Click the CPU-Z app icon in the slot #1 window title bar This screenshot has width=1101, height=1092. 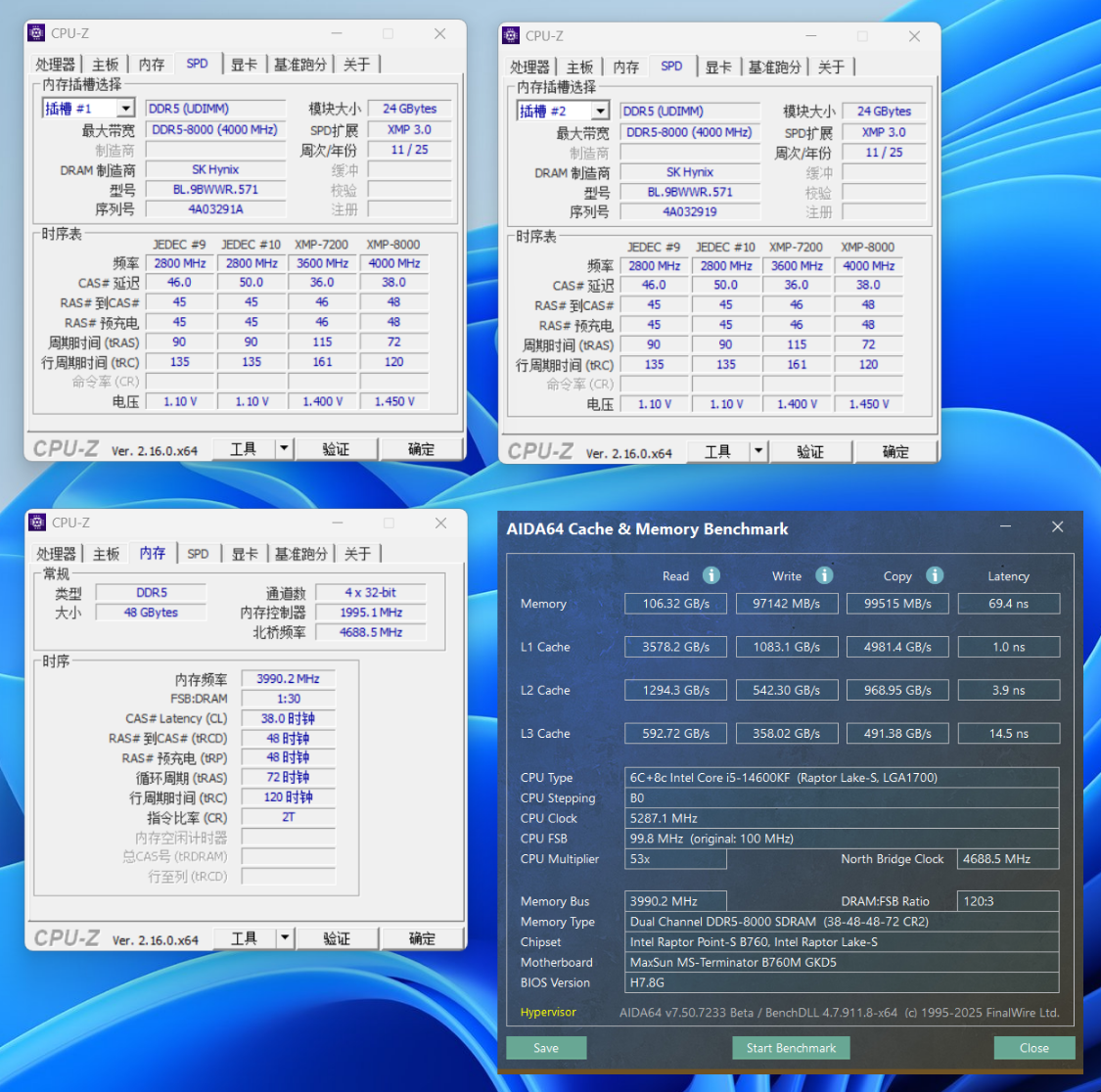[36, 33]
